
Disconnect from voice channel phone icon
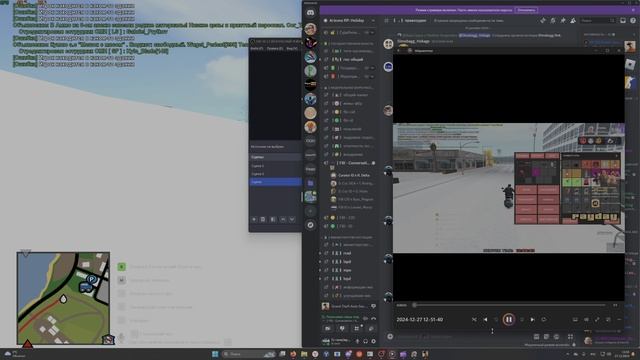tap(373, 318)
